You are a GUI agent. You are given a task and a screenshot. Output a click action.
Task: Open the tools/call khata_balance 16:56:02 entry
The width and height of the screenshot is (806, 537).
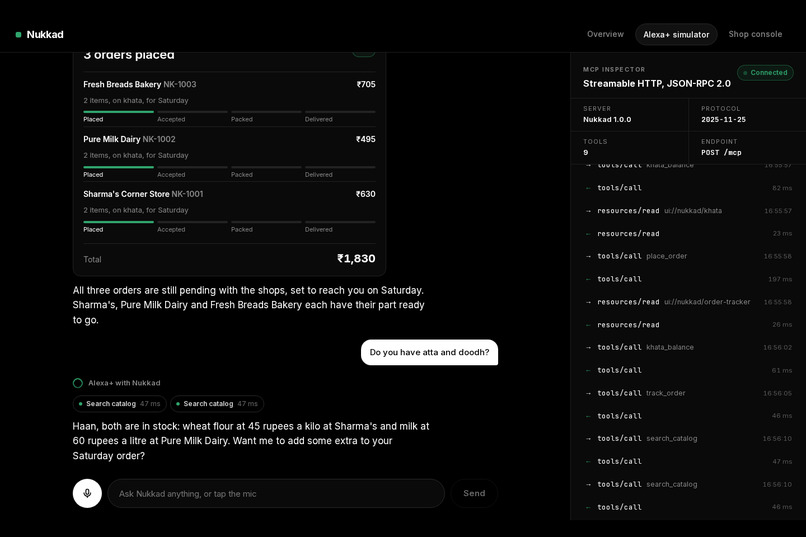pos(689,347)
